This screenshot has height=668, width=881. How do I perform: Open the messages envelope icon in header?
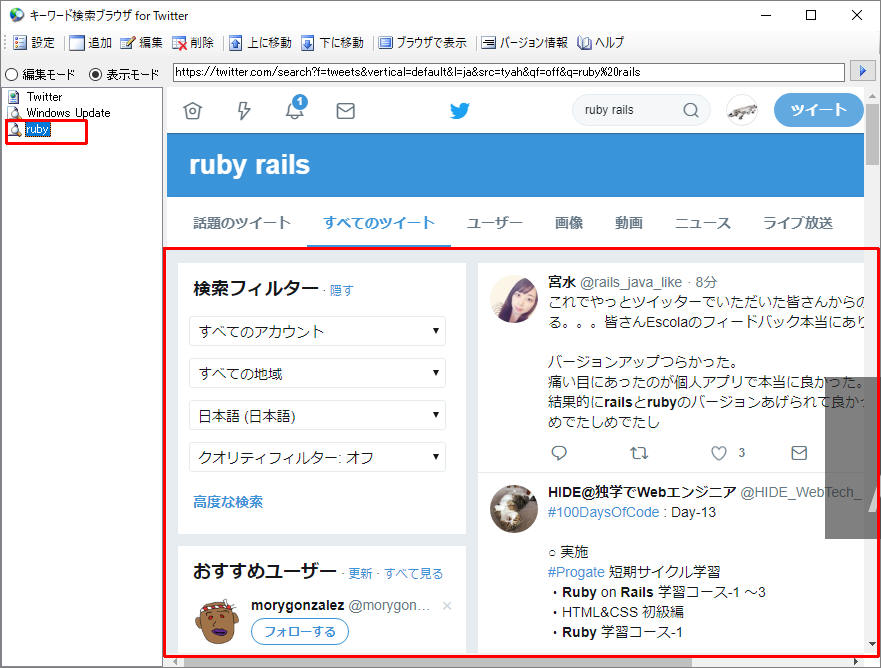[x=346, y=111]
